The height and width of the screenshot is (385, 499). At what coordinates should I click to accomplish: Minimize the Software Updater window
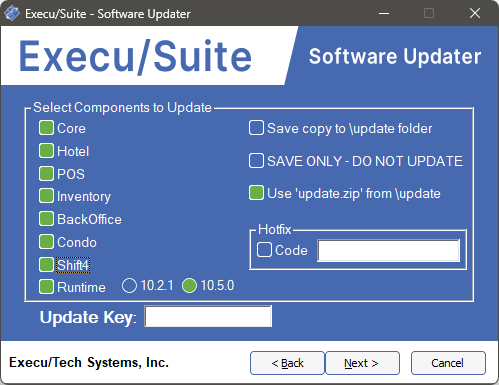384,13
